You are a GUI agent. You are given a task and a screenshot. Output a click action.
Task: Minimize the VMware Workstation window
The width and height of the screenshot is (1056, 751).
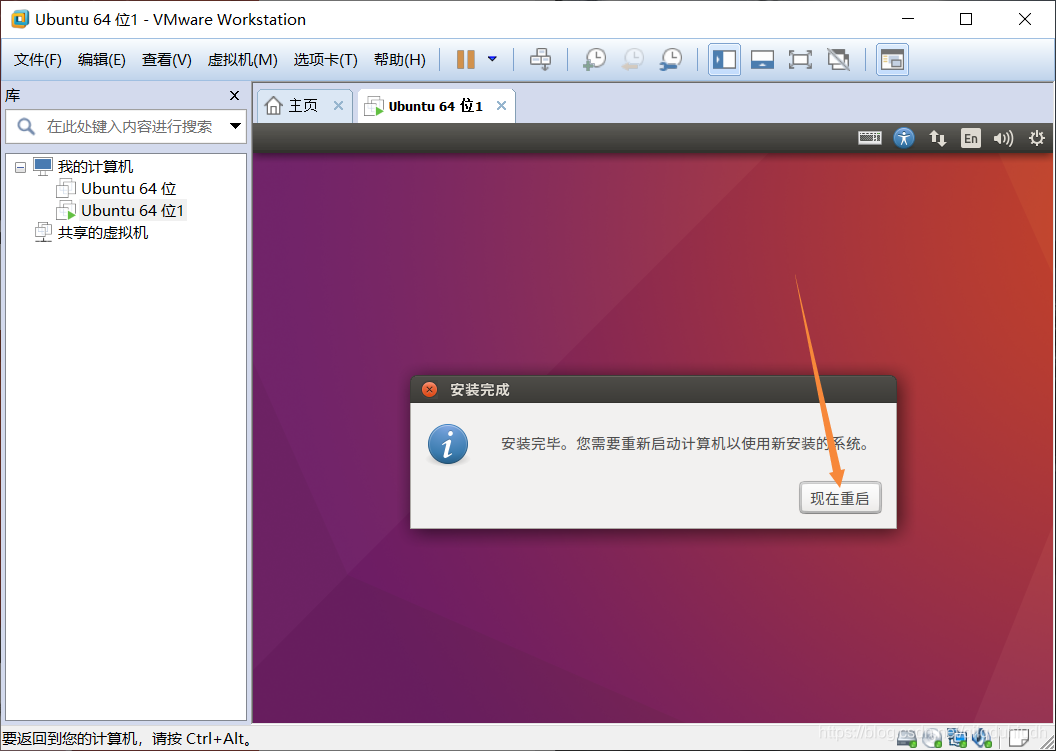tap(907, 20)
